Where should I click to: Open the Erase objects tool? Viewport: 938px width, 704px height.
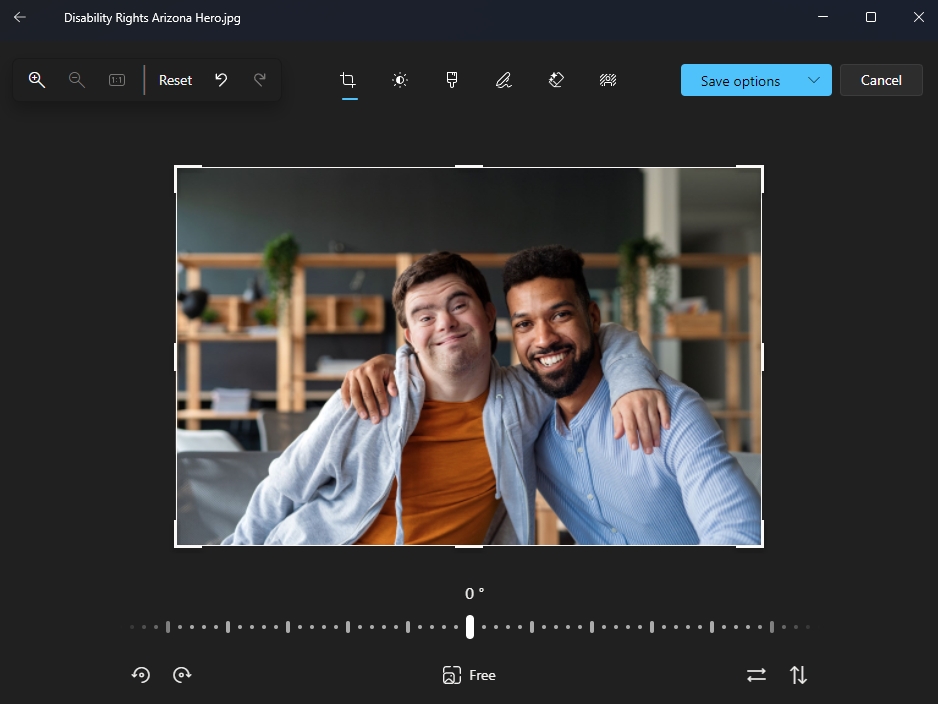556,80
